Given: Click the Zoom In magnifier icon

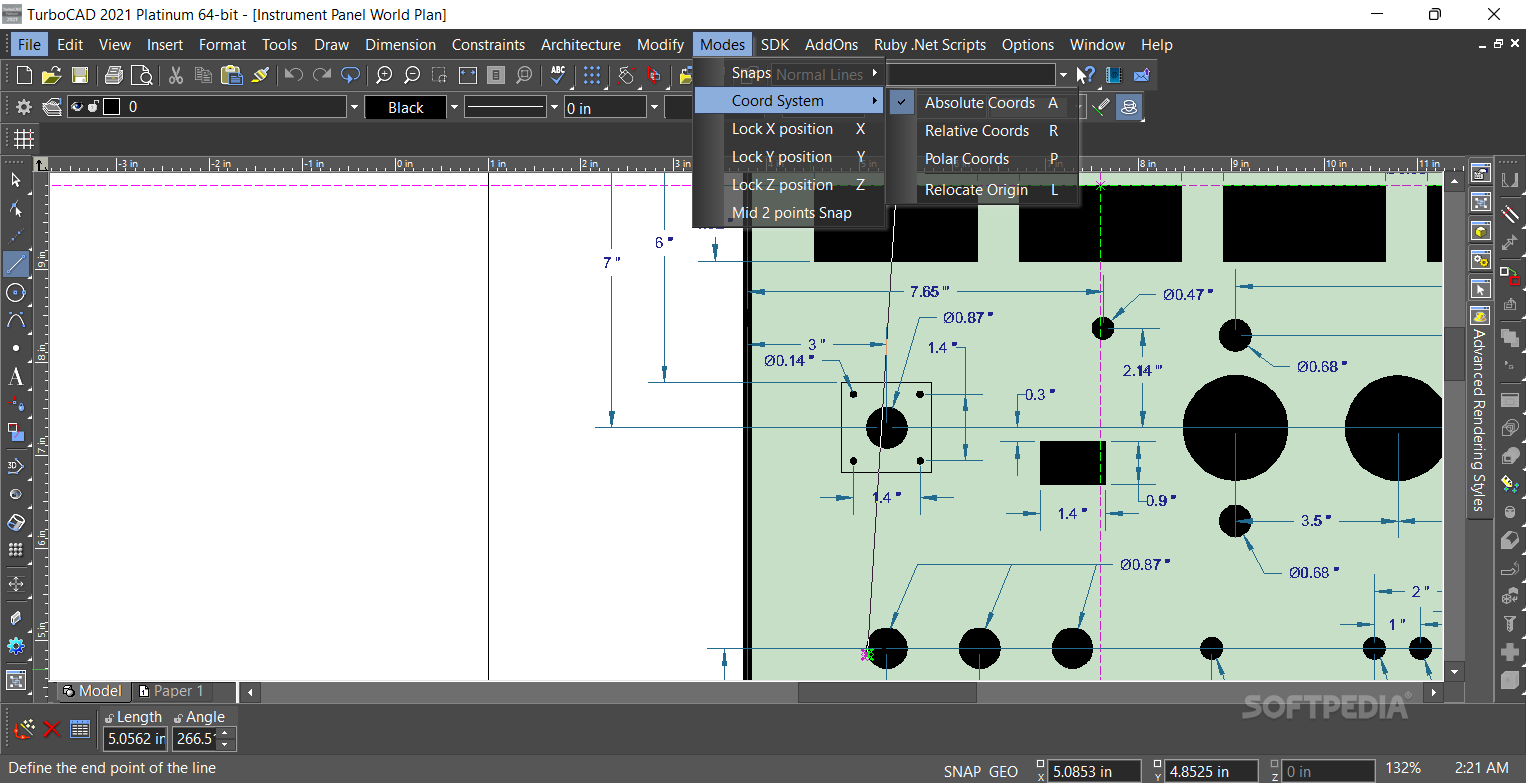Looking at the screenshot, I should point(384,75).
